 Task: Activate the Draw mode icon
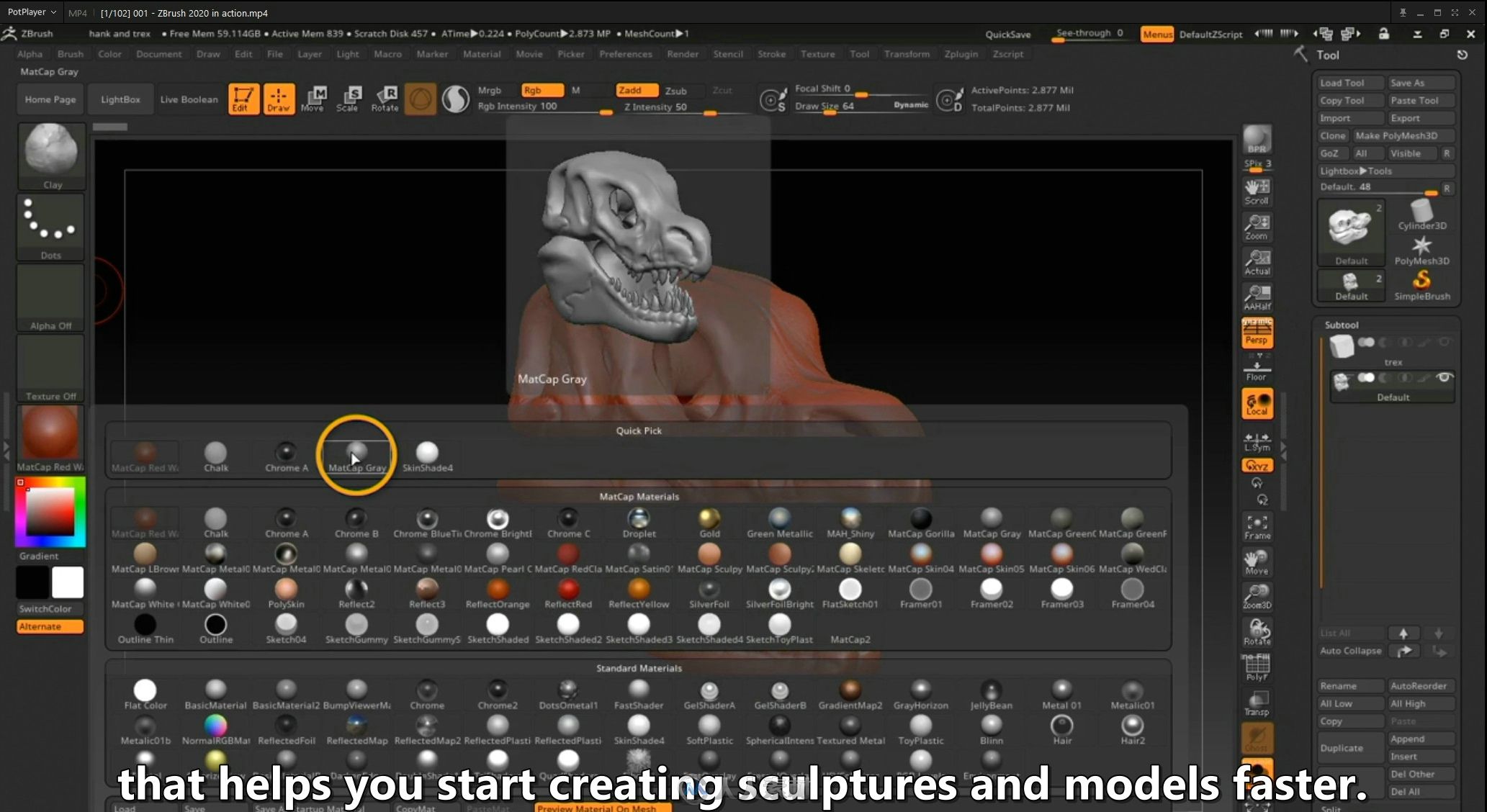(x=279, y=99)
